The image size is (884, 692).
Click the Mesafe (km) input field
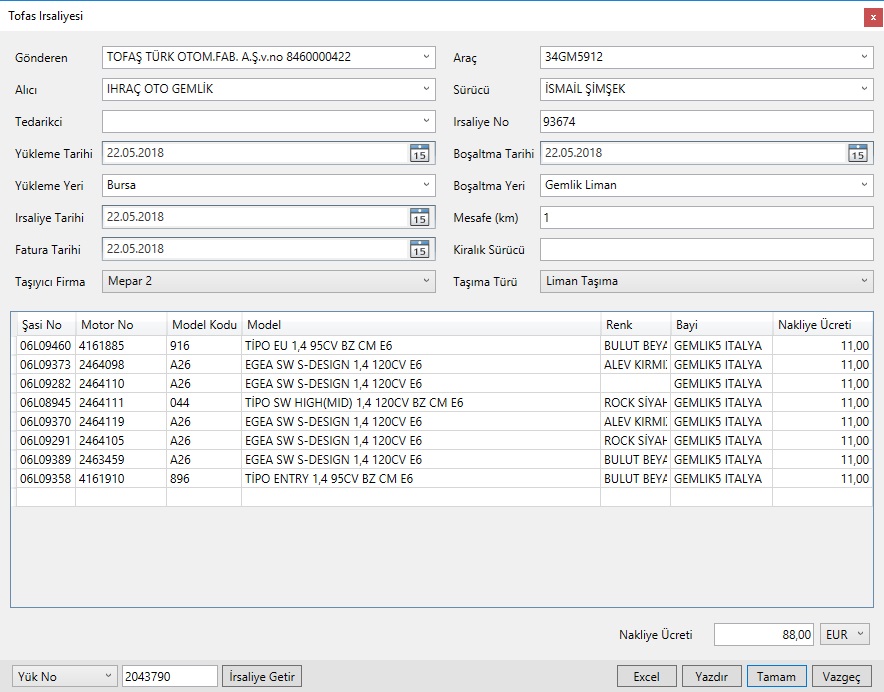[706, 218]
